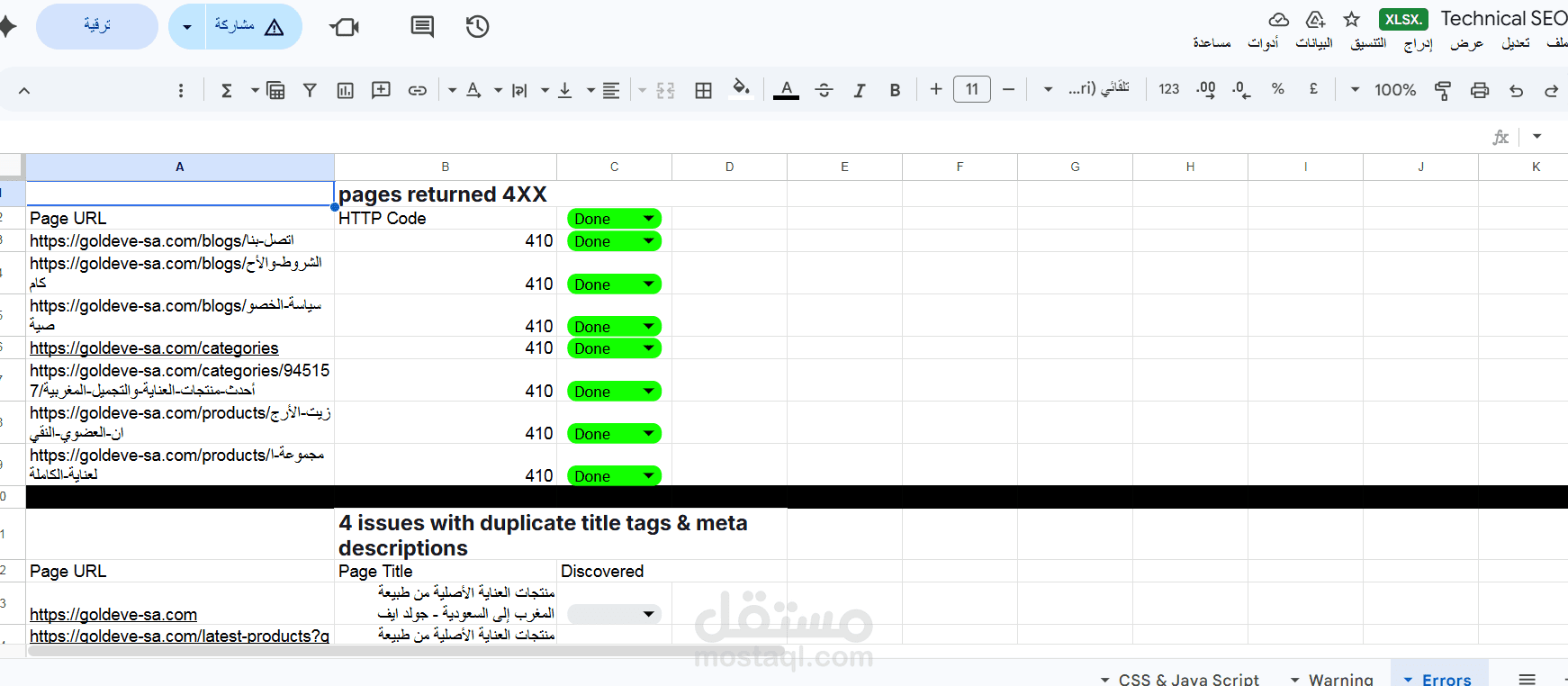Select column B header
Viewport: 1568px width, 686px height.
(x=445, y=167)
